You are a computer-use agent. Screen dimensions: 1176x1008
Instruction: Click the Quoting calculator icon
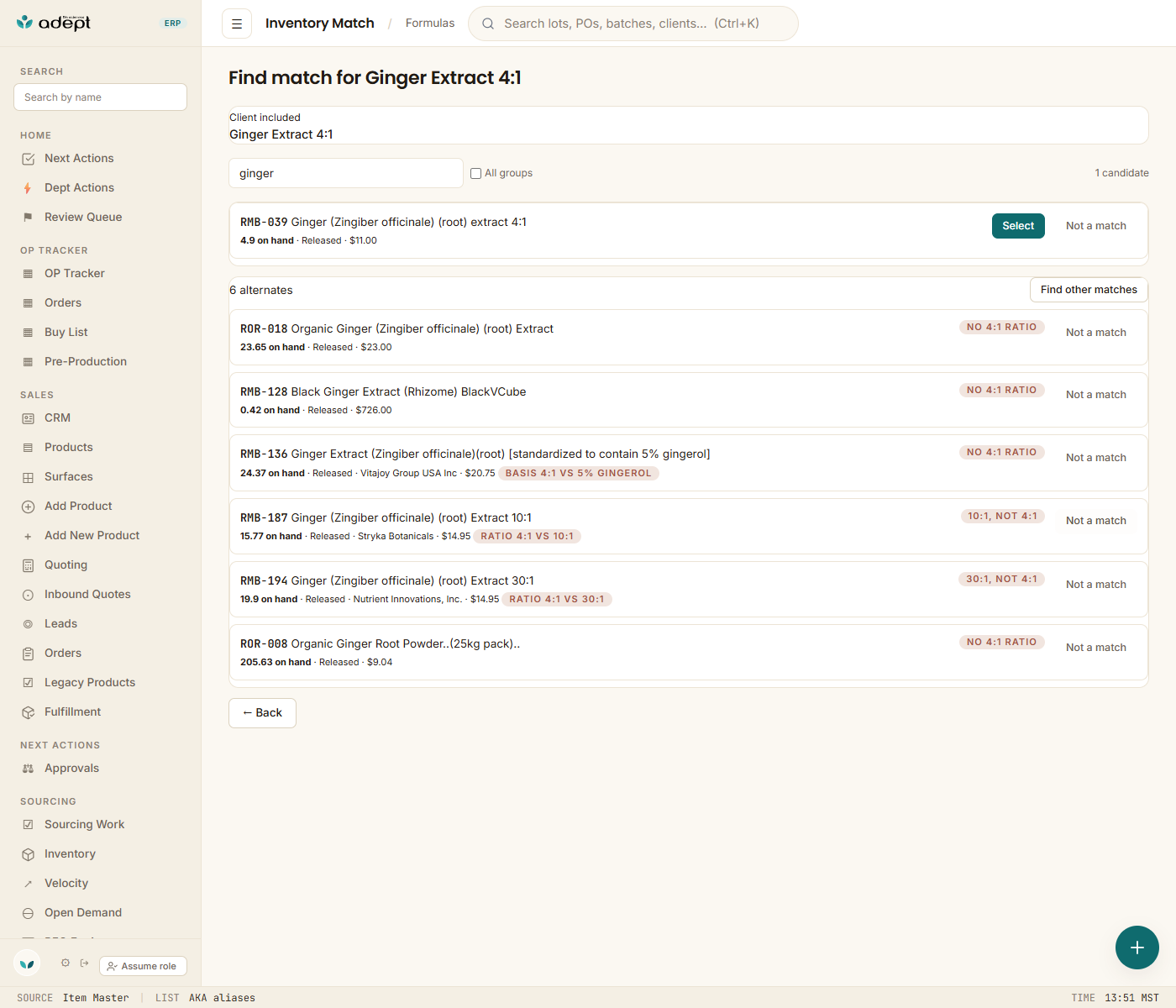tap(28, 565)
